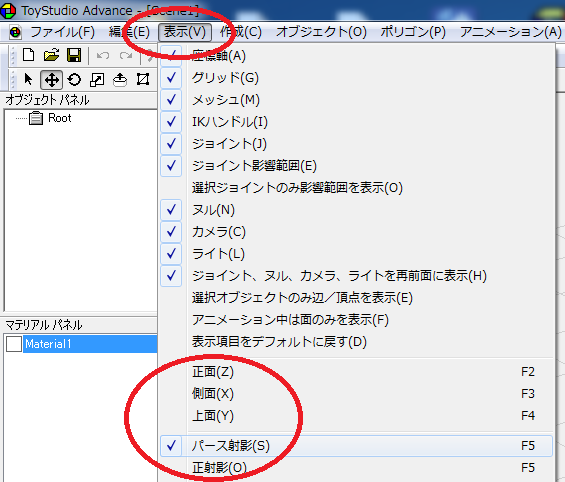Click the Save floppy disk icon
Viewport: 565px width, 482px height.
tap(74, 55)
